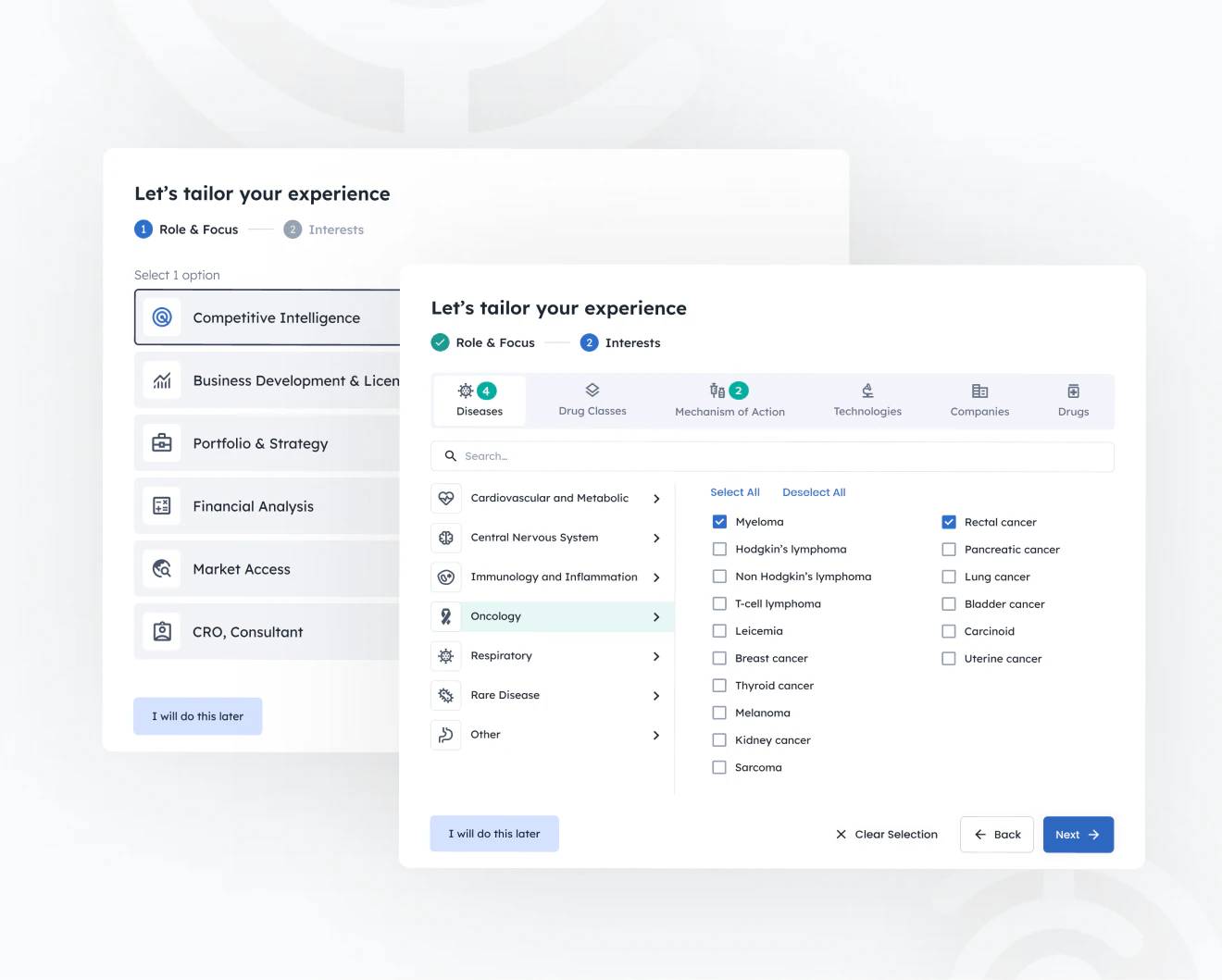Click the CRO, Consultant badge icon
This screenshot has width=1222, height=980.
coord(162,632)
